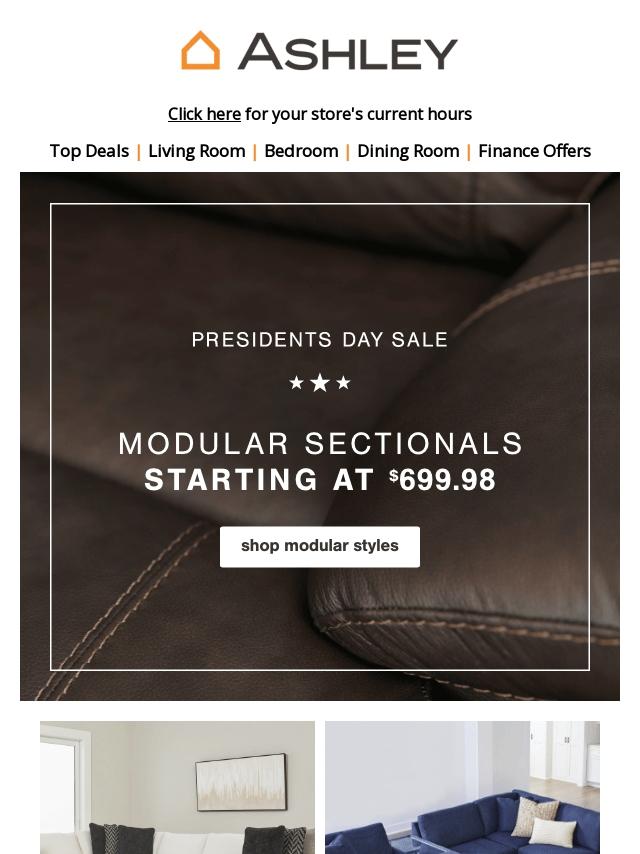Browse the Dining Room category

pyautogui.click(x=408, y=151)
